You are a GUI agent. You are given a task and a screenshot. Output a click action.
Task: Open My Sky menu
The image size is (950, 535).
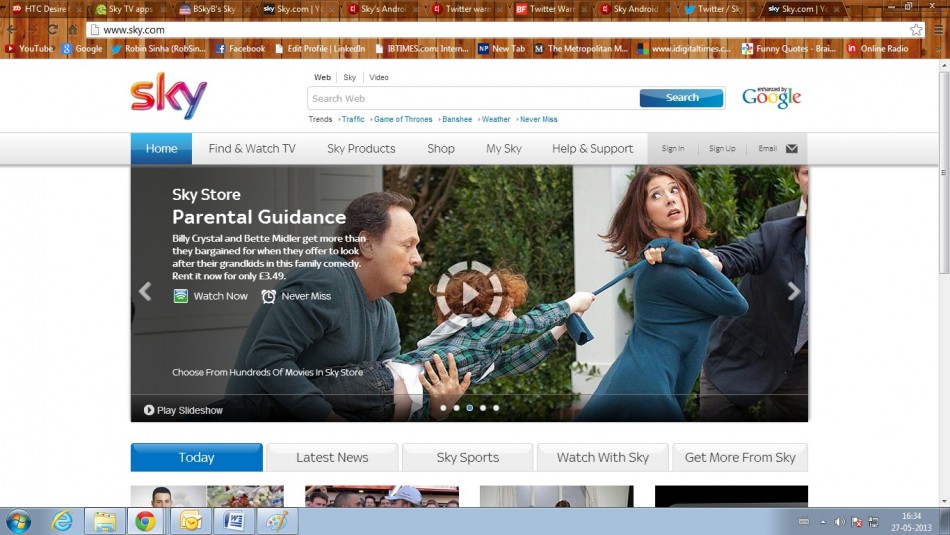coord(503,148)
